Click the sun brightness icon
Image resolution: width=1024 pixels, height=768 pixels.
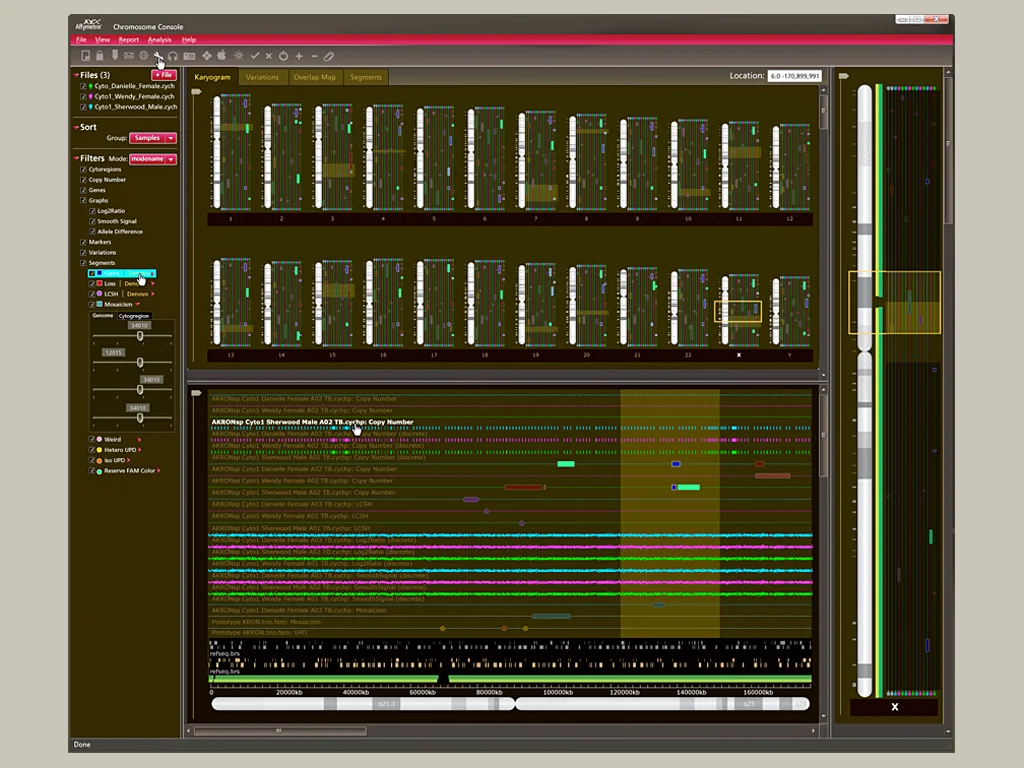pyautogui.click(x=239, y=56)
